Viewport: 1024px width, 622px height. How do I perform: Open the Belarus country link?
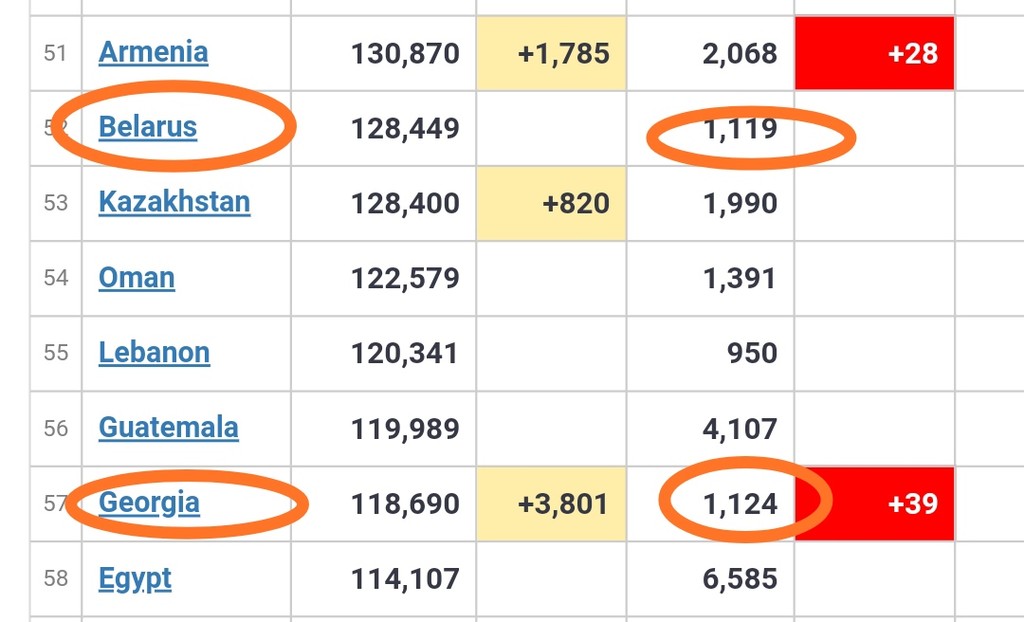coord(148,127)
